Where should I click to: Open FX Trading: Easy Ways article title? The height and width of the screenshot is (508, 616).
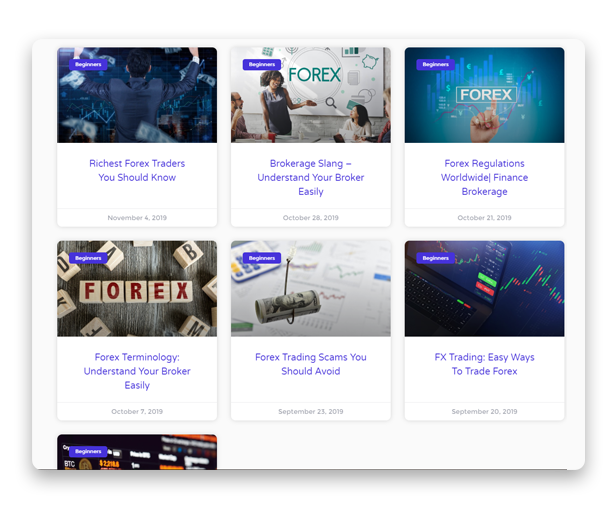tap(484, 363)
